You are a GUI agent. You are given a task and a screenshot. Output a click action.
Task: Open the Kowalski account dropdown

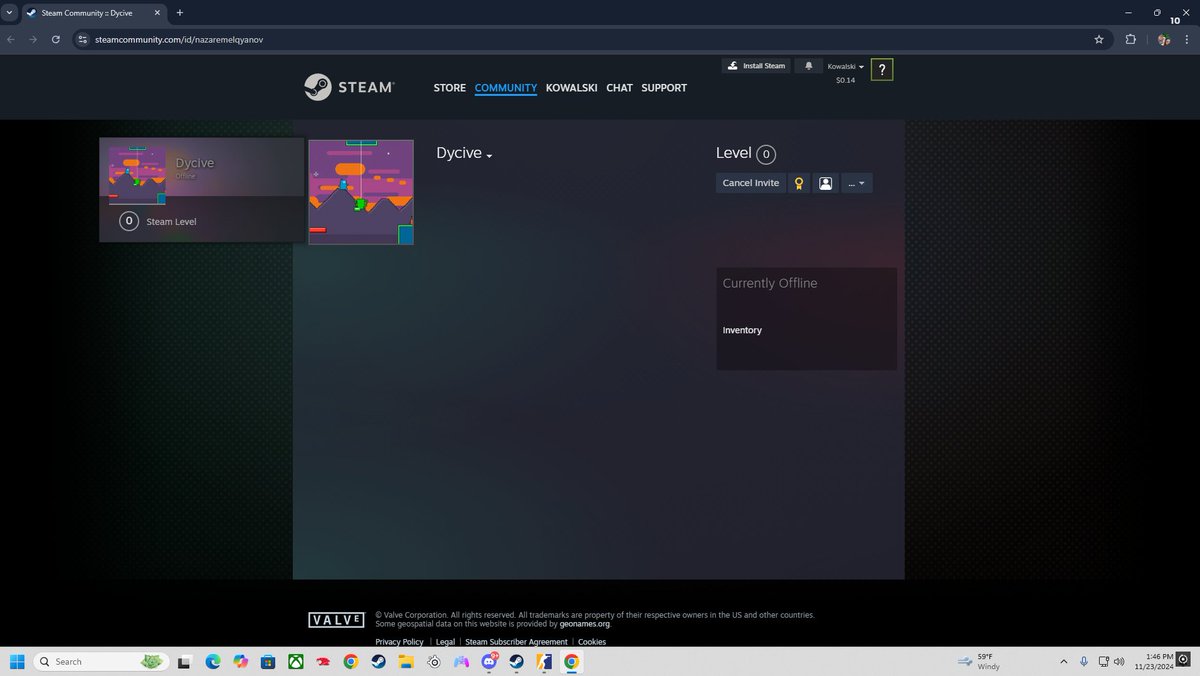click(846, 67)
